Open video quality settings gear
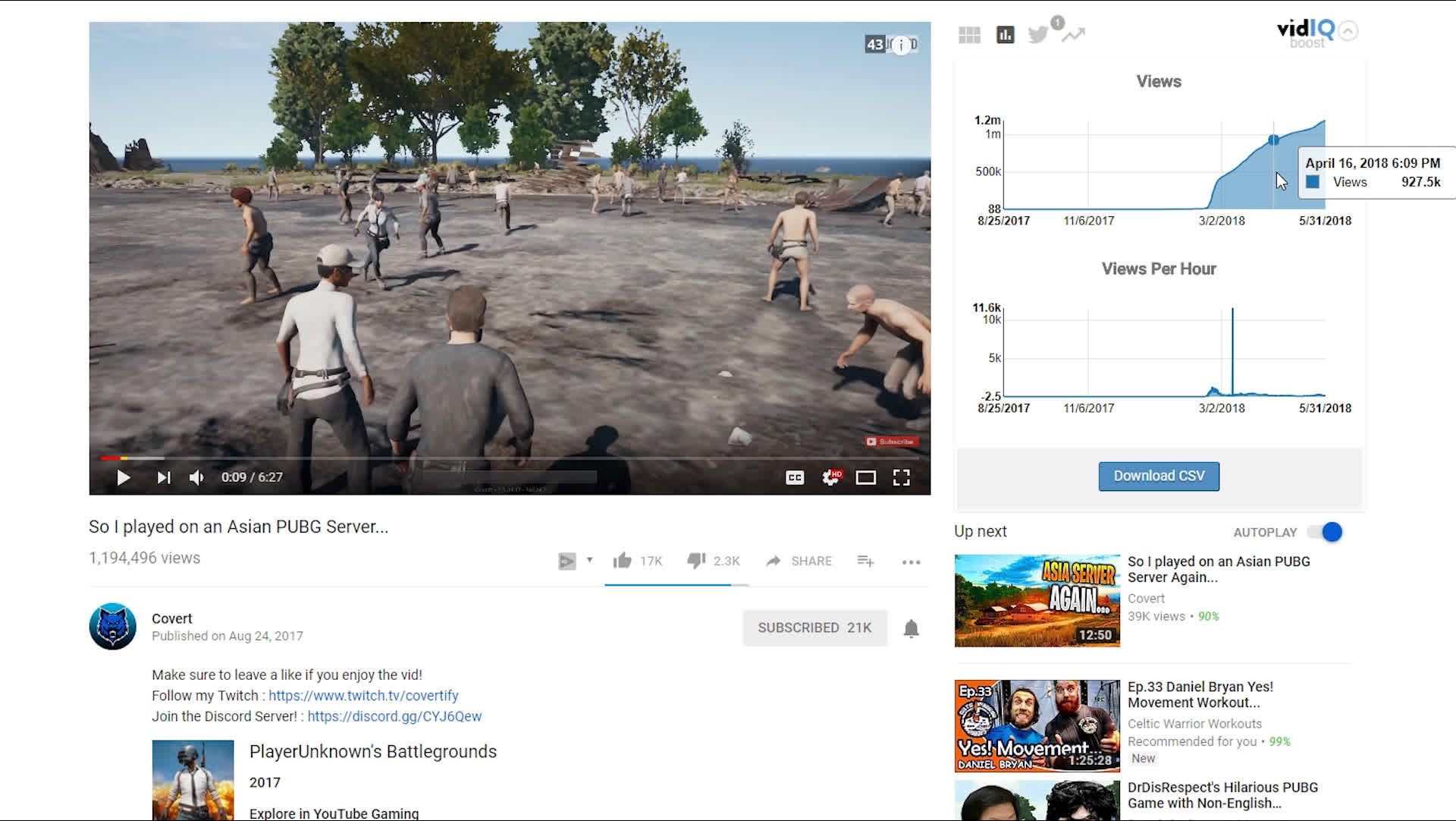Screen dimensions: 1456x821 (x=831, y=477)
